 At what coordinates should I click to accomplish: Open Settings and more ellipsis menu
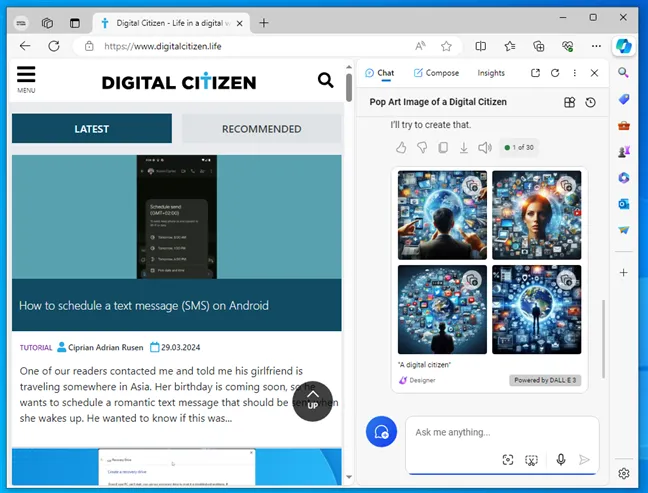point(596,46)
